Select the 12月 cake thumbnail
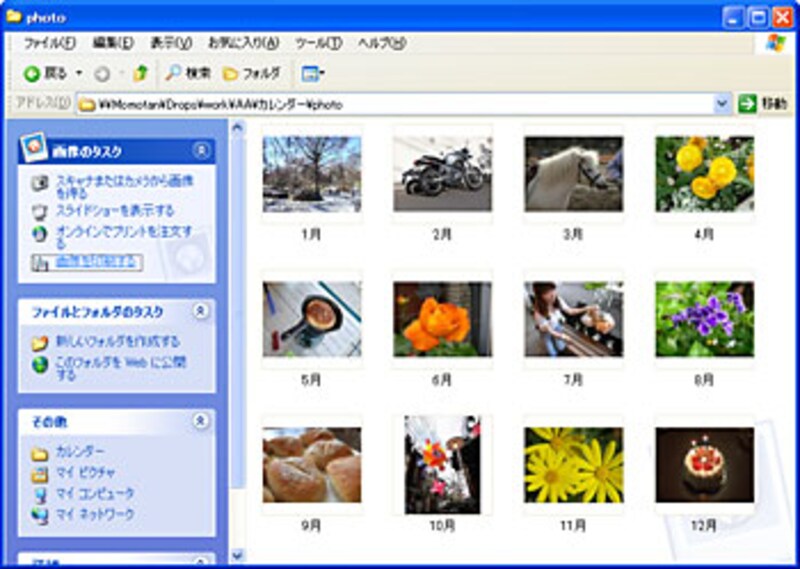800x569 pixels. click(x=704, y=465)
